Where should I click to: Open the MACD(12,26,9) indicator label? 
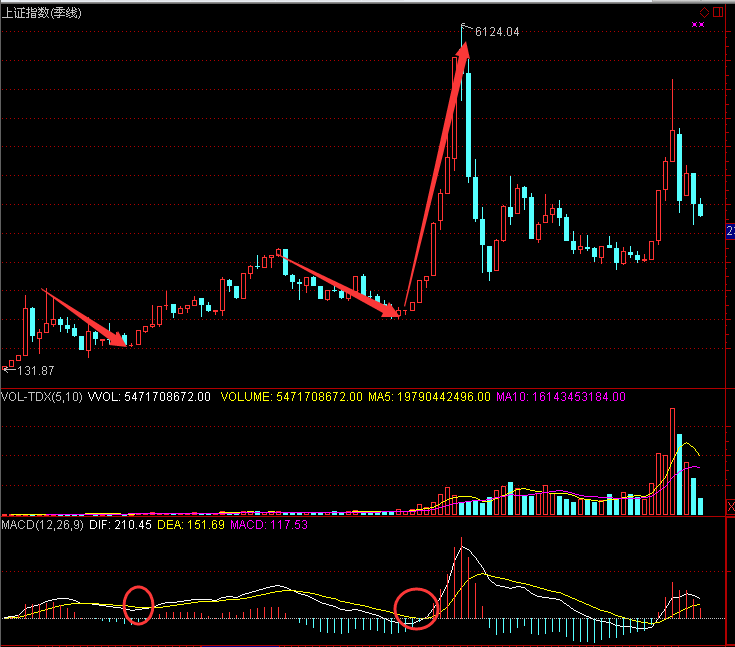pos(42,525)
